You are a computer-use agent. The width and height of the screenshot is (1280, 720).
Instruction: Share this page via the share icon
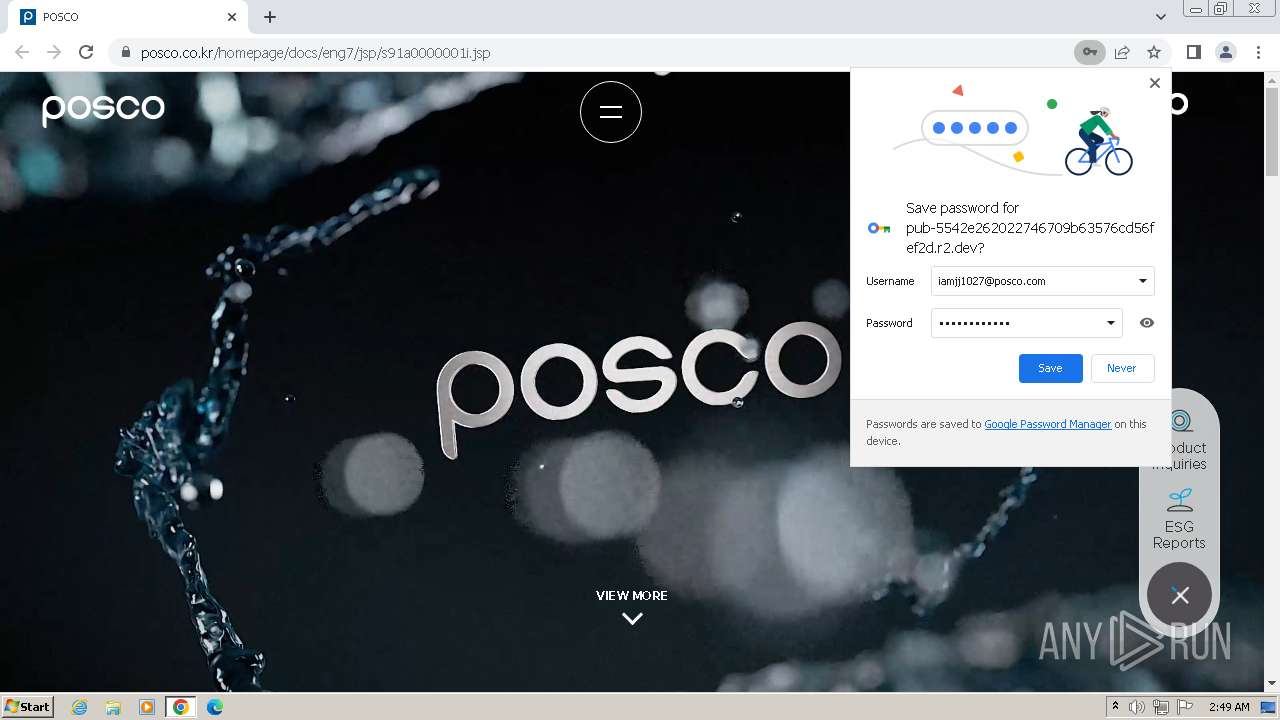click(1122, 52)
